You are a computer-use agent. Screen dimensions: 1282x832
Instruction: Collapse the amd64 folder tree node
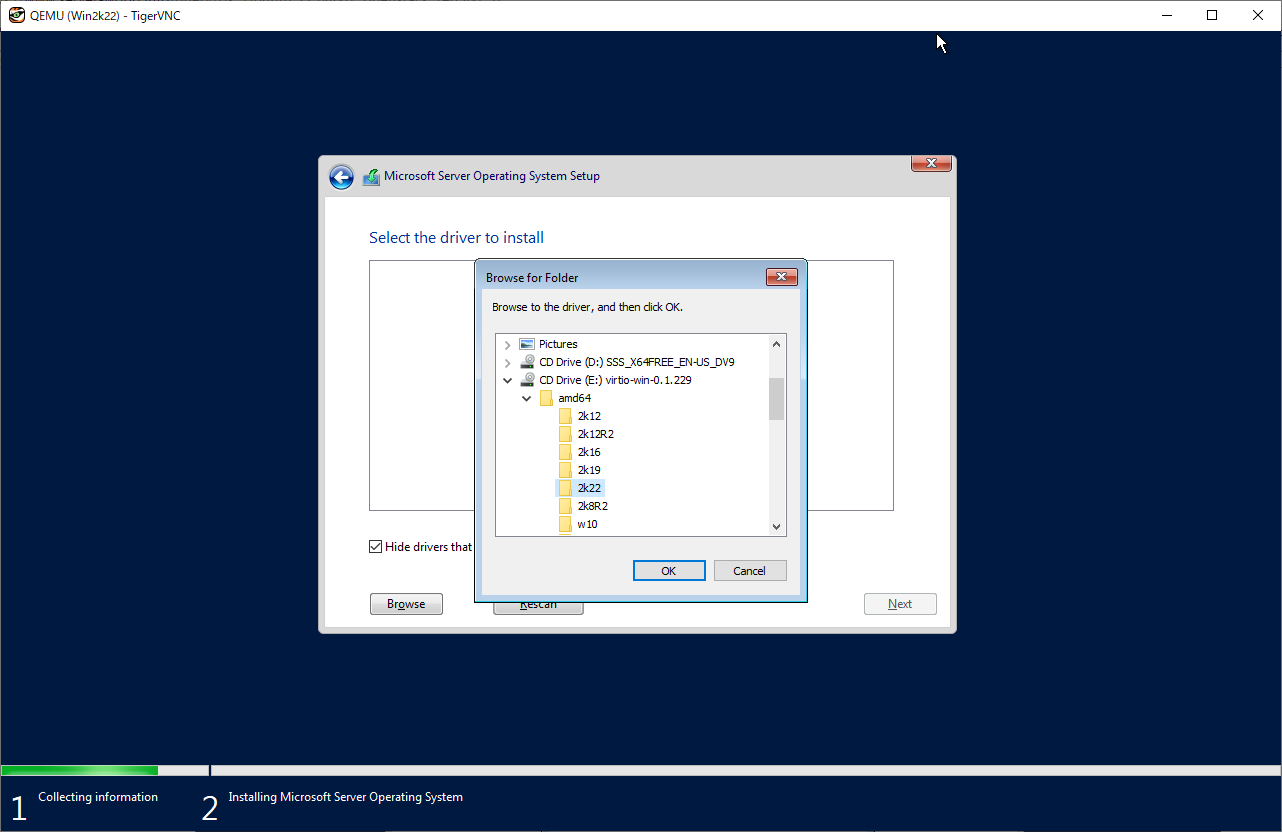[527, 398]
